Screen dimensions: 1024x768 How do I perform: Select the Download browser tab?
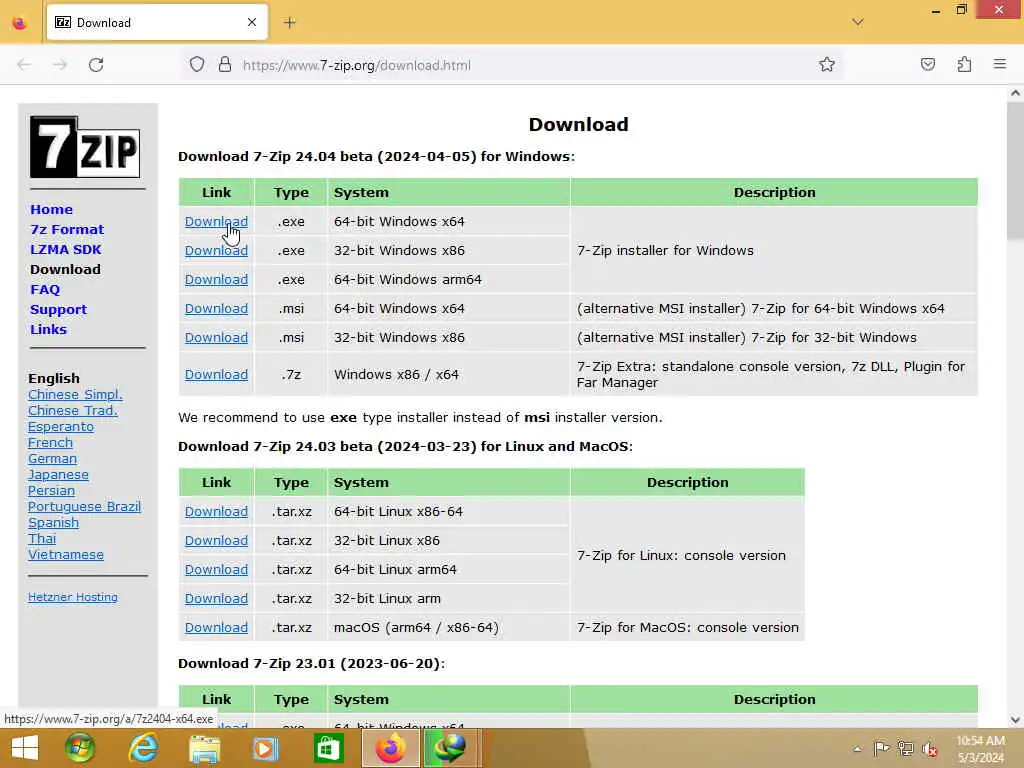point(157,23)
